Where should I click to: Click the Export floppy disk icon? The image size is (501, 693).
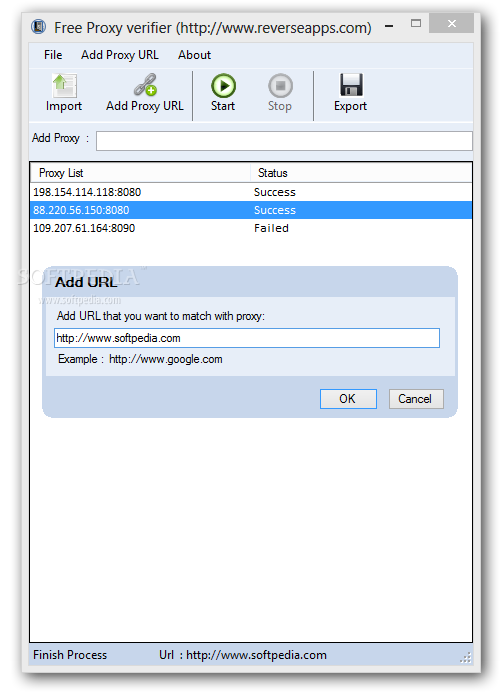tap(351, 85)
